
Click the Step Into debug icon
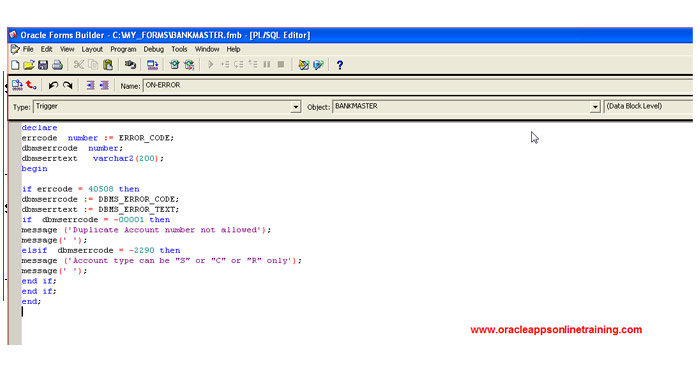click(x=225, y=65)
